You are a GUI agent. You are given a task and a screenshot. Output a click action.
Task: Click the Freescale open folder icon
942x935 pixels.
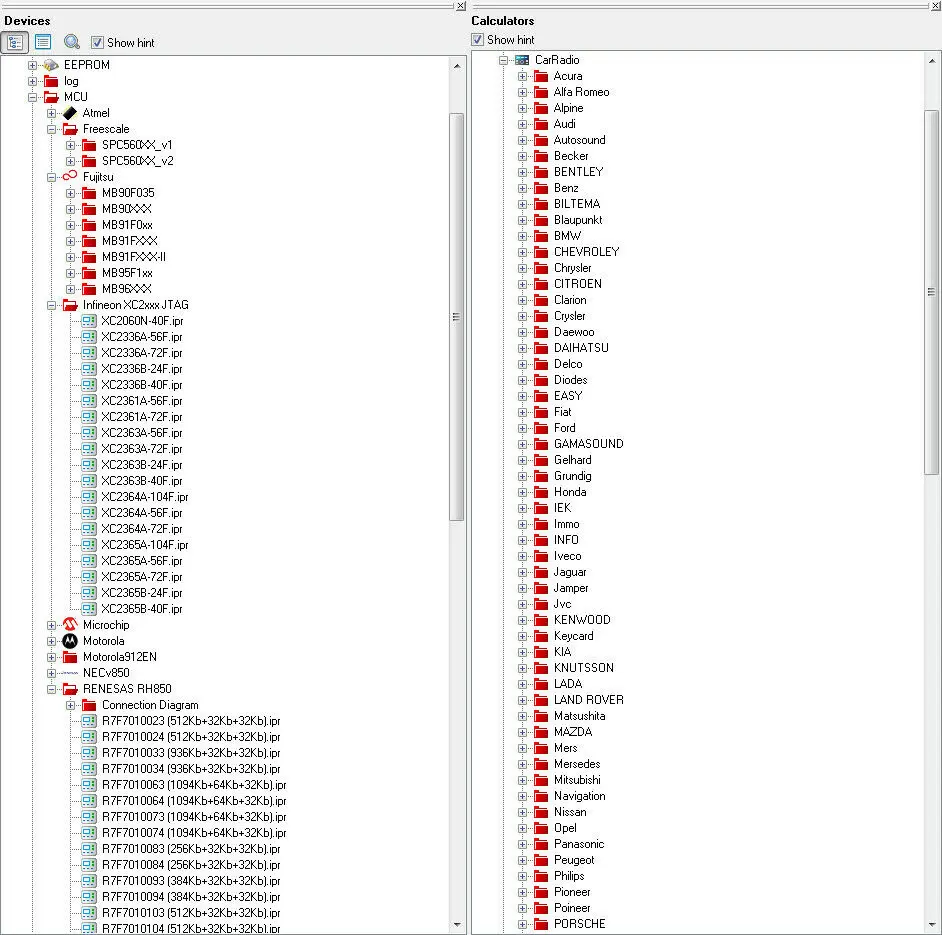[70, 129]
